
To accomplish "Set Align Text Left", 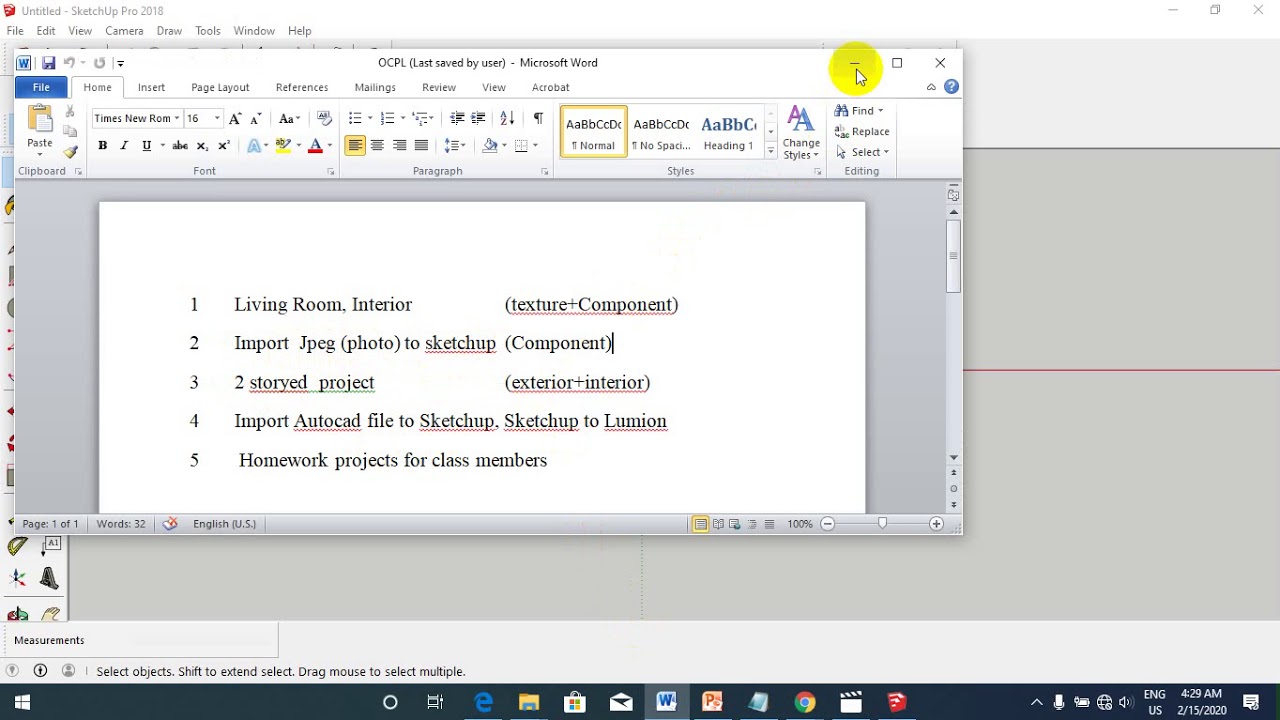I will (355, 146).
